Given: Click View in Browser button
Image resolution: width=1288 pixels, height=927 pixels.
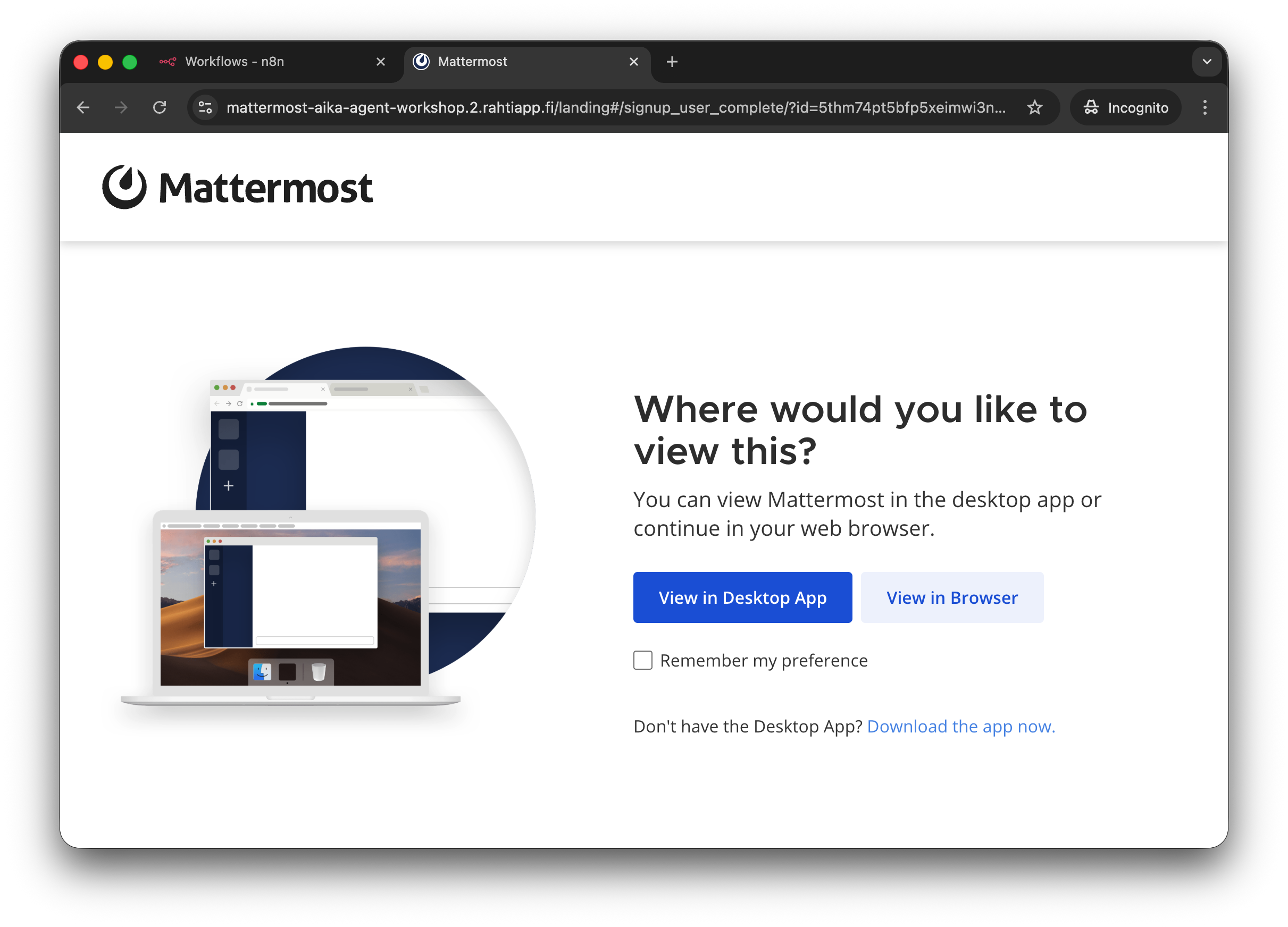Looking at the screenshot, I should (x=952, y=597).
